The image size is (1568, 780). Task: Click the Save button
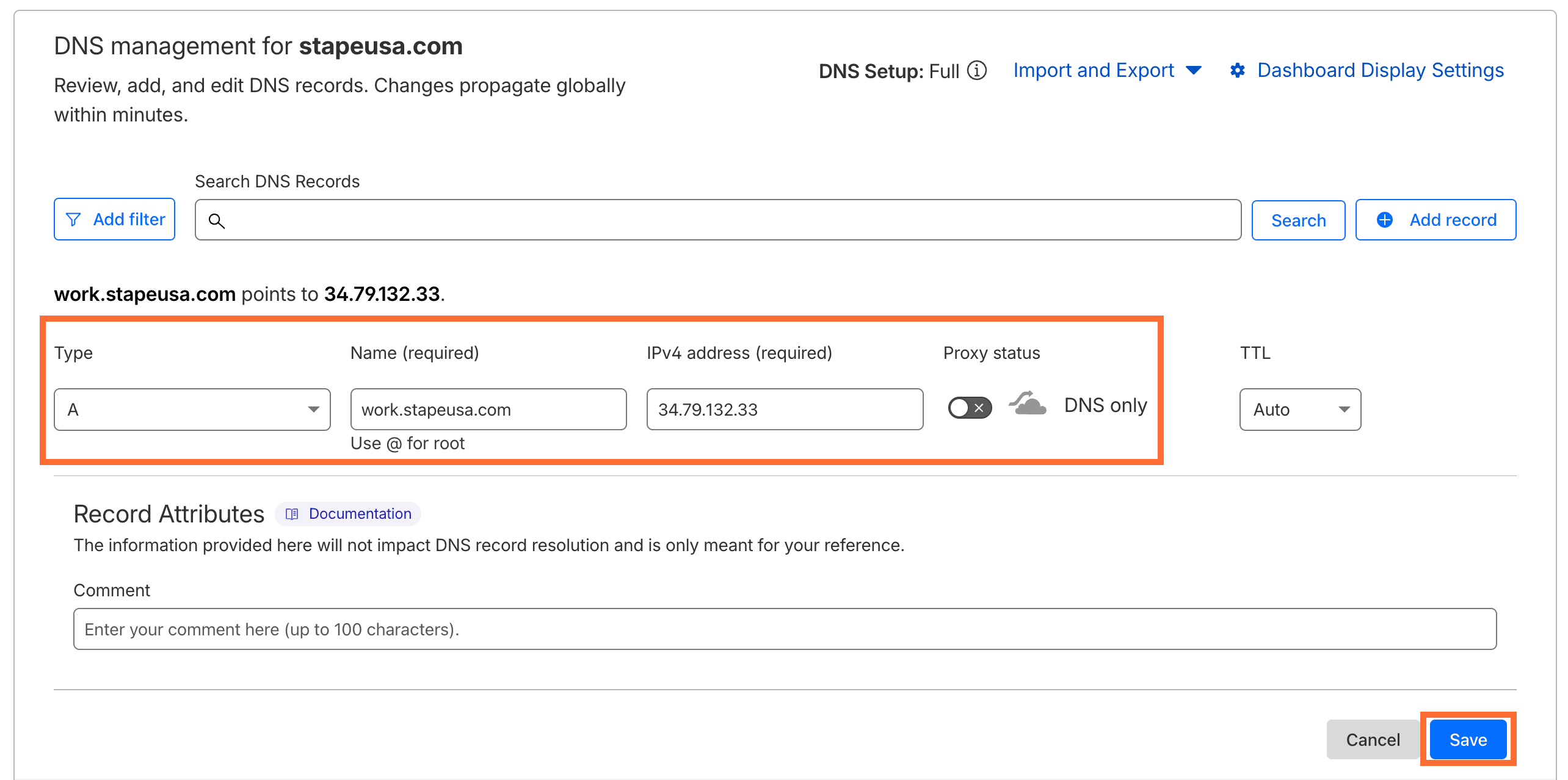(x=1467, y=740)
